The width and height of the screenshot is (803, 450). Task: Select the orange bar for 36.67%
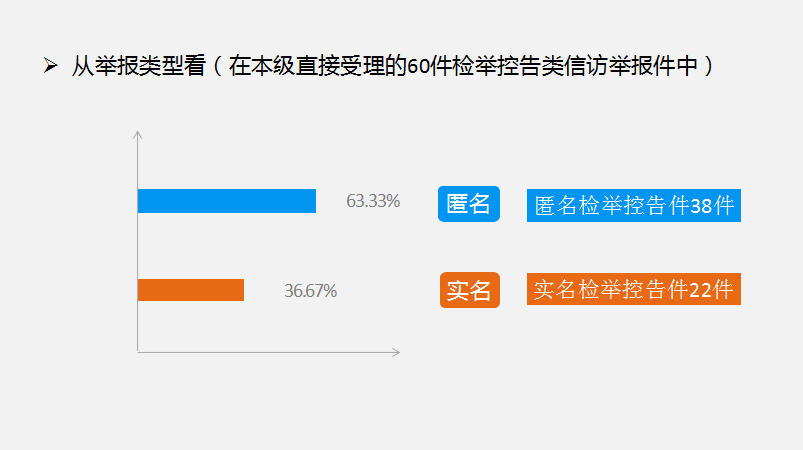click(190, 290)
